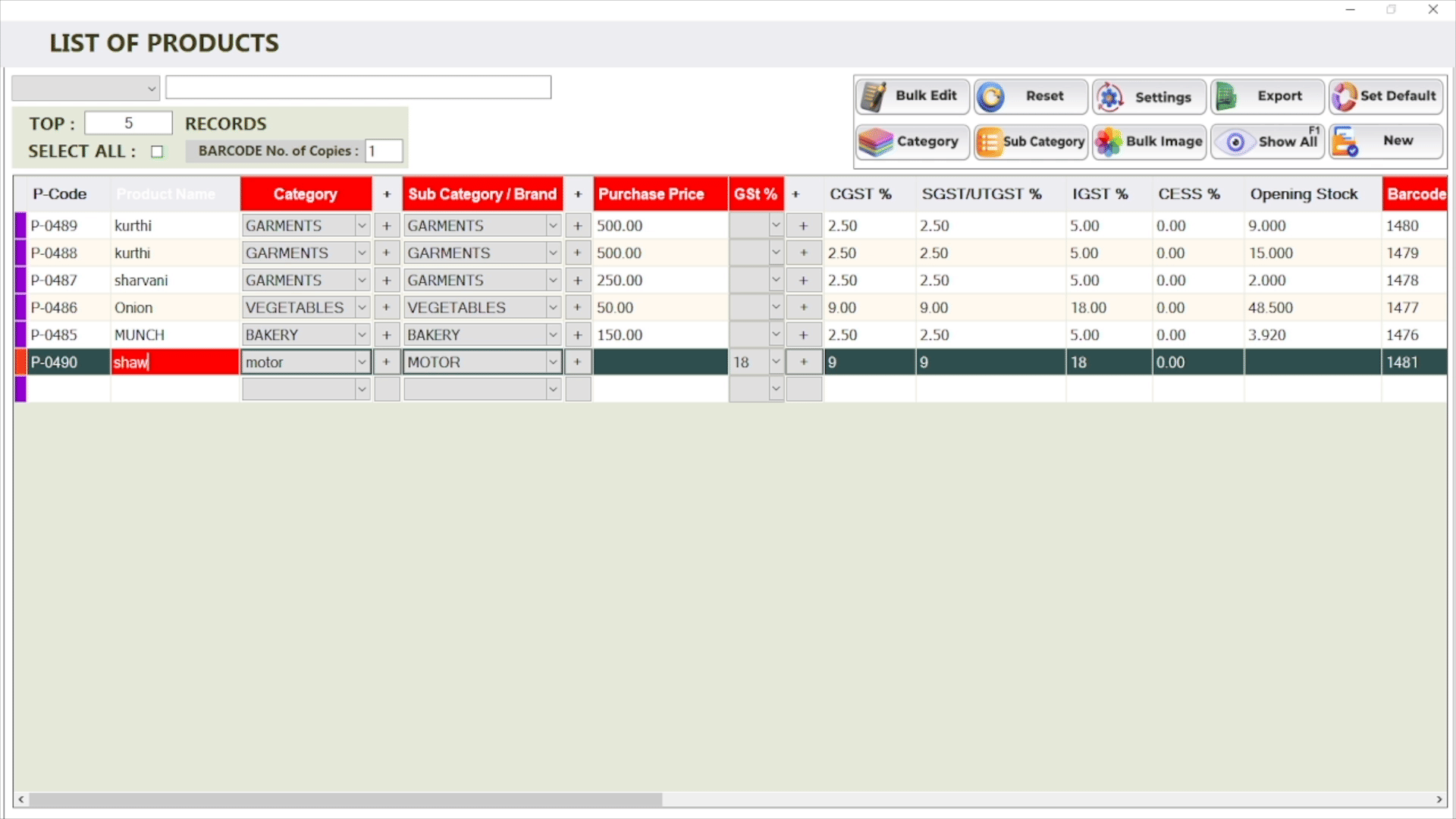Click the Export spreadsheet icon
1456x819 pixels.
point(1226,96)
